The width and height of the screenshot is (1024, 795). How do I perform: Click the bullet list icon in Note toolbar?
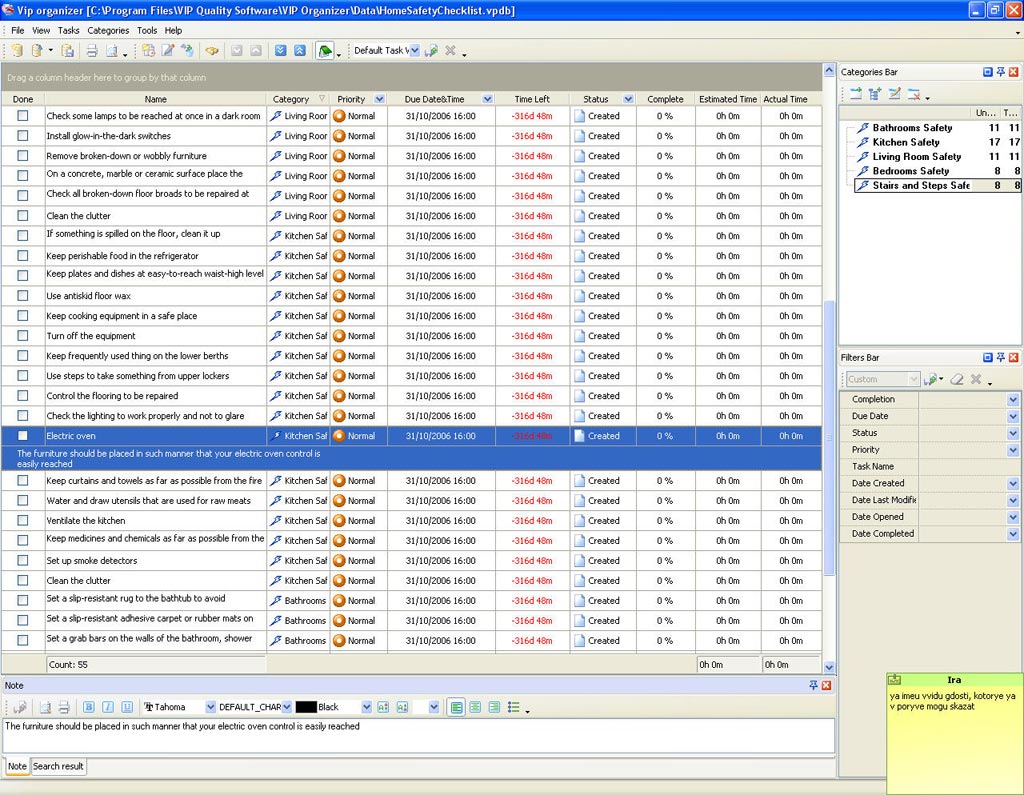(513, 707)
